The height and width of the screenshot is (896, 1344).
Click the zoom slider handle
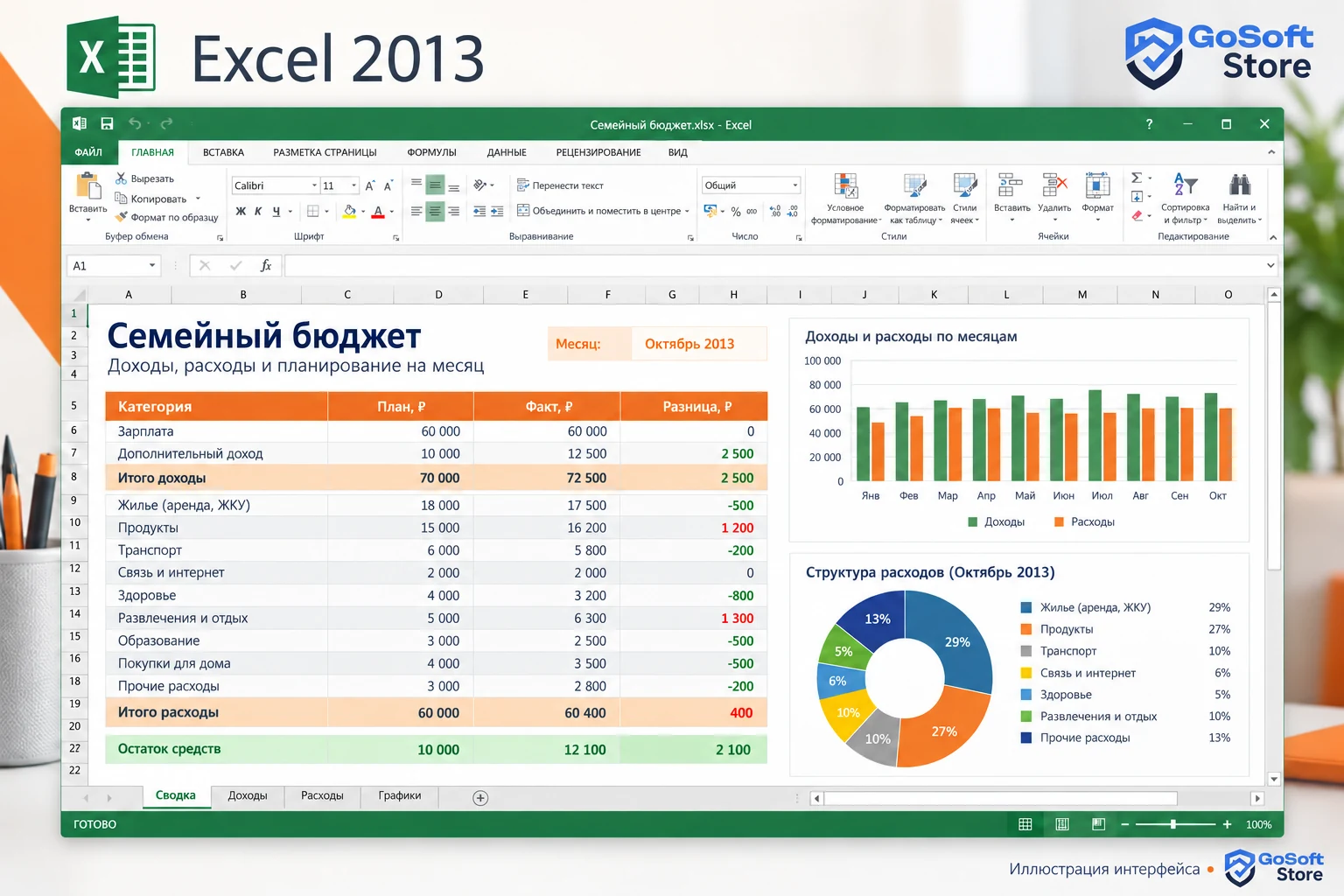click(1172, 824)
